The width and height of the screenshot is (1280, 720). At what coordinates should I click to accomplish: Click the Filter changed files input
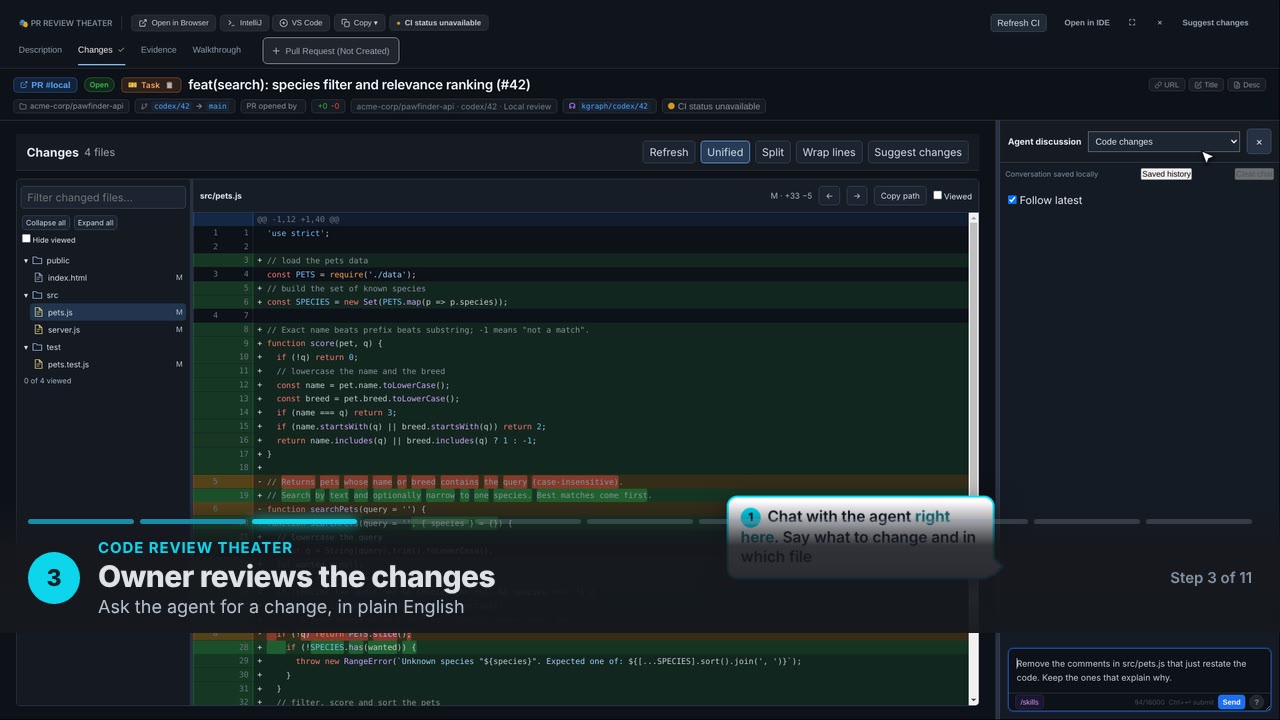[x=104, y=198]
